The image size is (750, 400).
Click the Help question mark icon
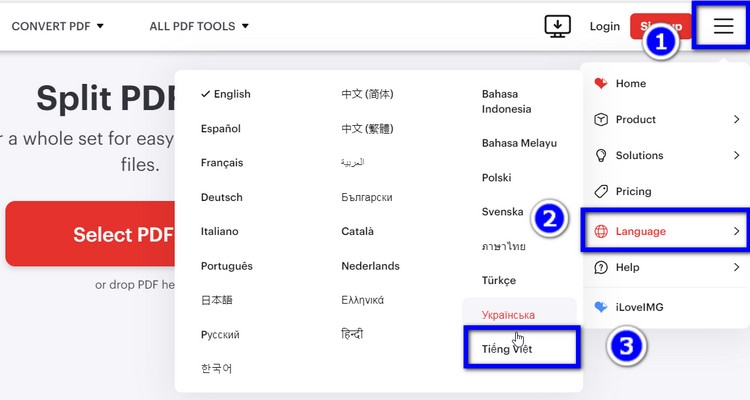601,267
